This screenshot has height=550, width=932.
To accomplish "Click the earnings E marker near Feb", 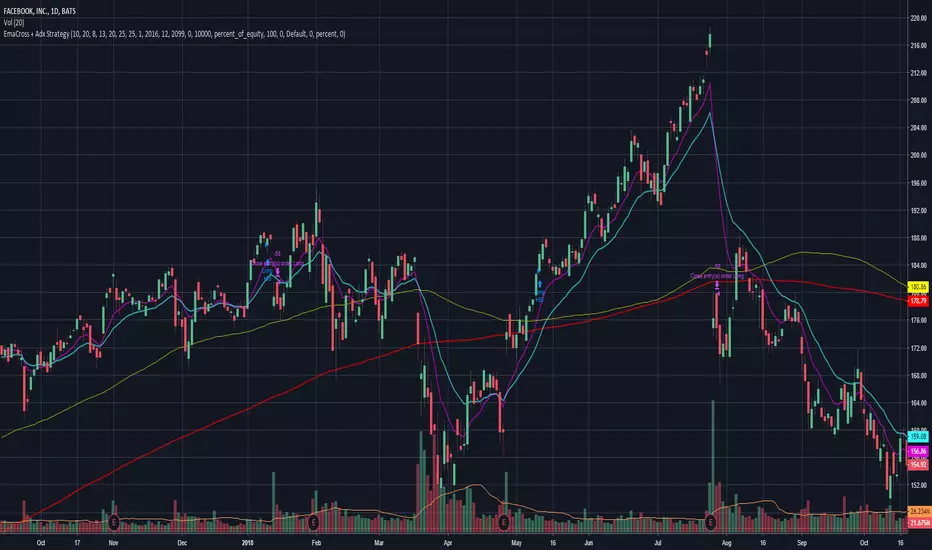I will point(313,523).
